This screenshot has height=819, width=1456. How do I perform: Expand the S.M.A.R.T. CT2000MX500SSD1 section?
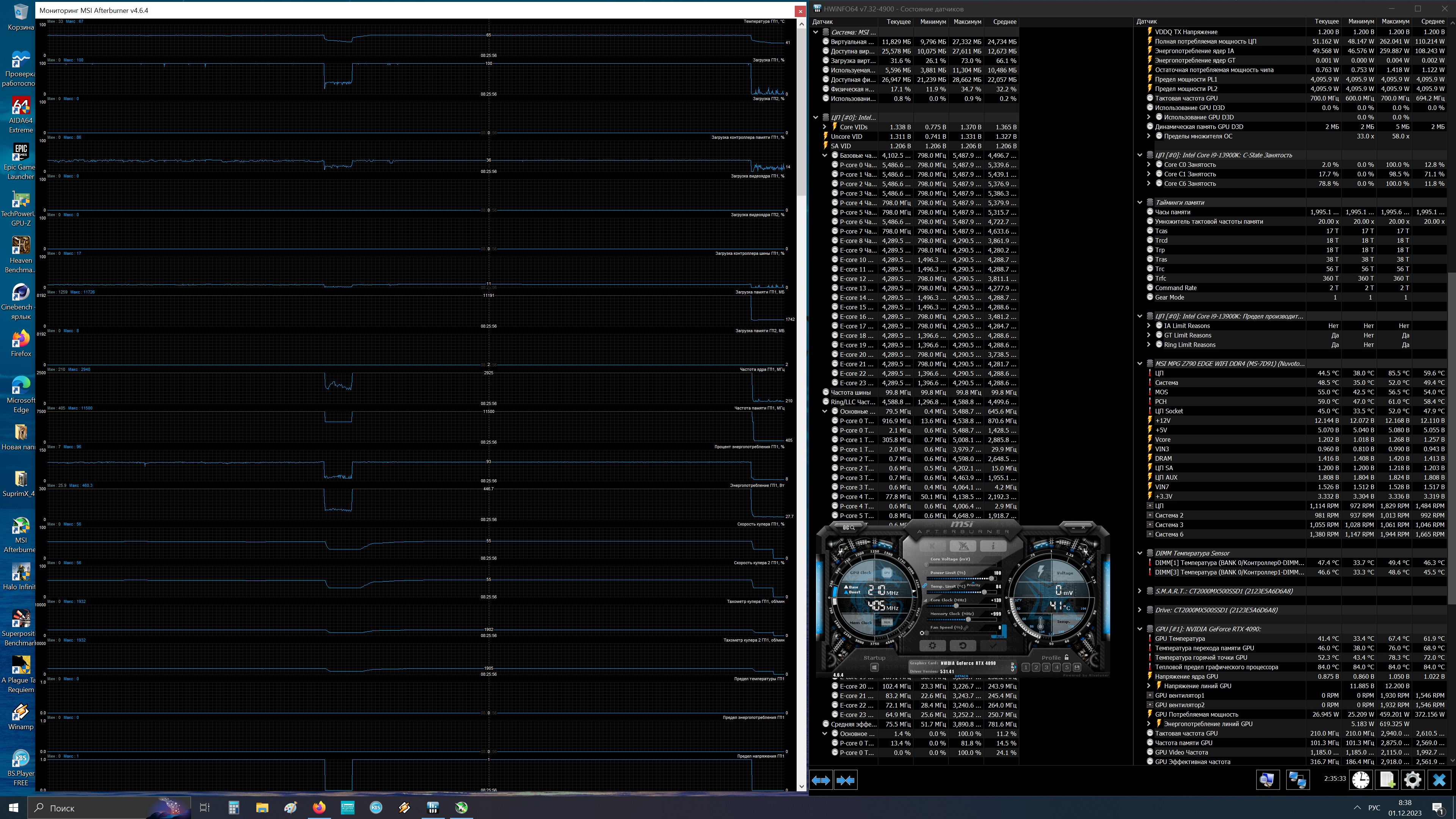[1140, 591]
